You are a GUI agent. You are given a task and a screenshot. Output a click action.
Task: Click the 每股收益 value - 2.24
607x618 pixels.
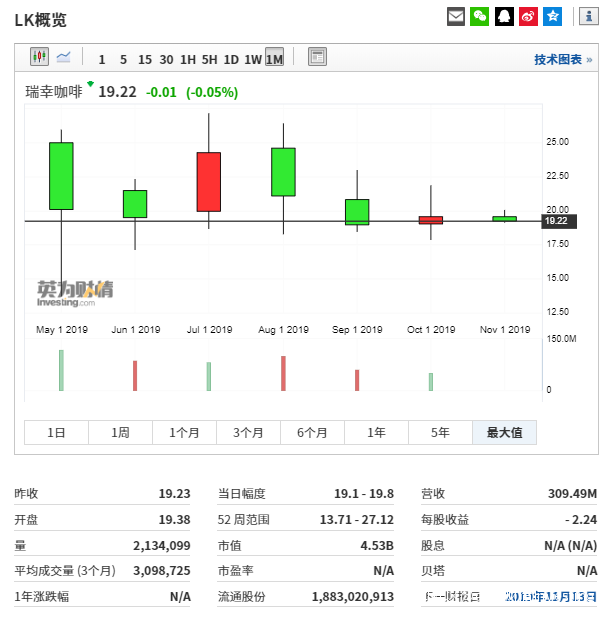581,519
